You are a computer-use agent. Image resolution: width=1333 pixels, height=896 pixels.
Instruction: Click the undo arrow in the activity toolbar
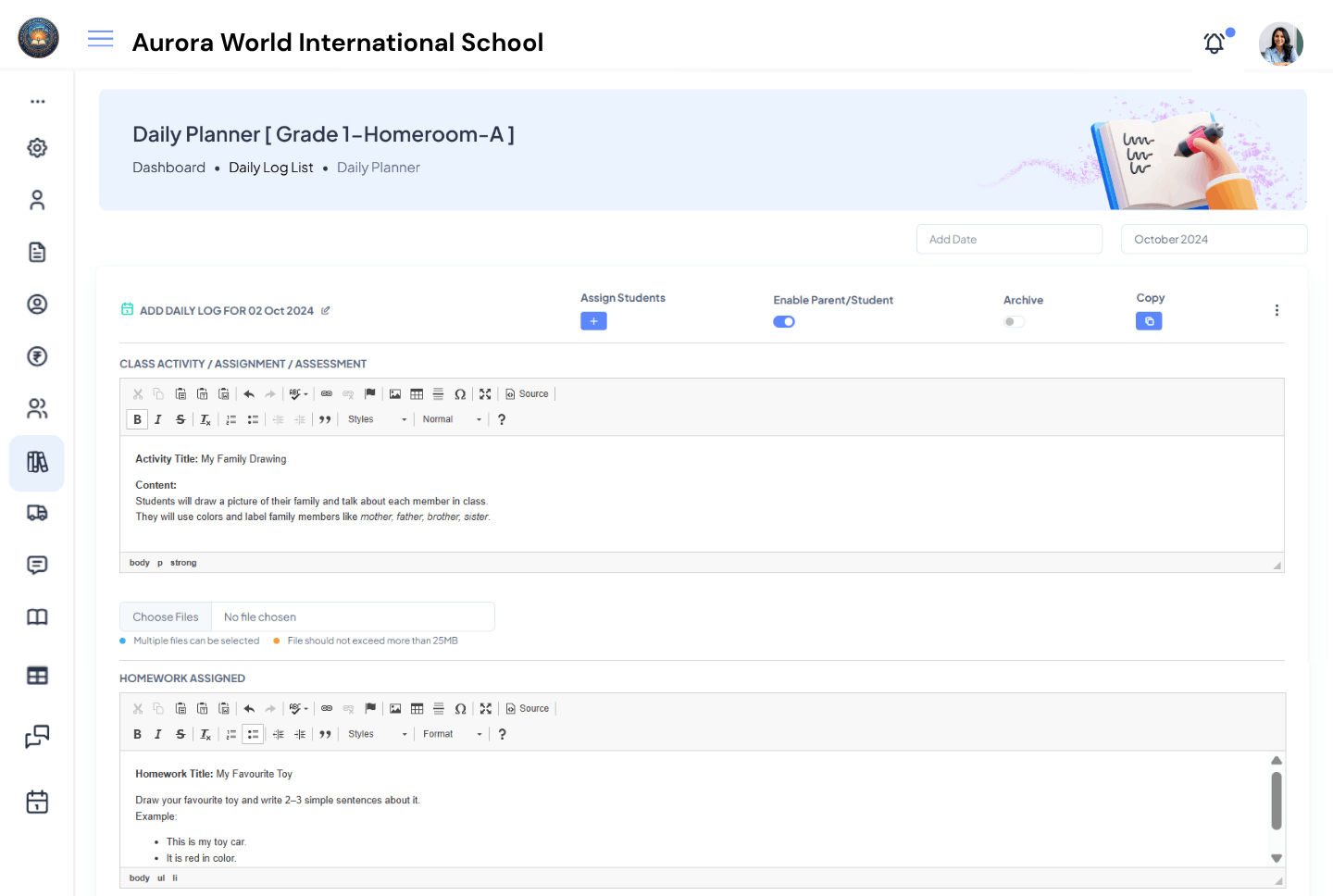click(248, 393)
